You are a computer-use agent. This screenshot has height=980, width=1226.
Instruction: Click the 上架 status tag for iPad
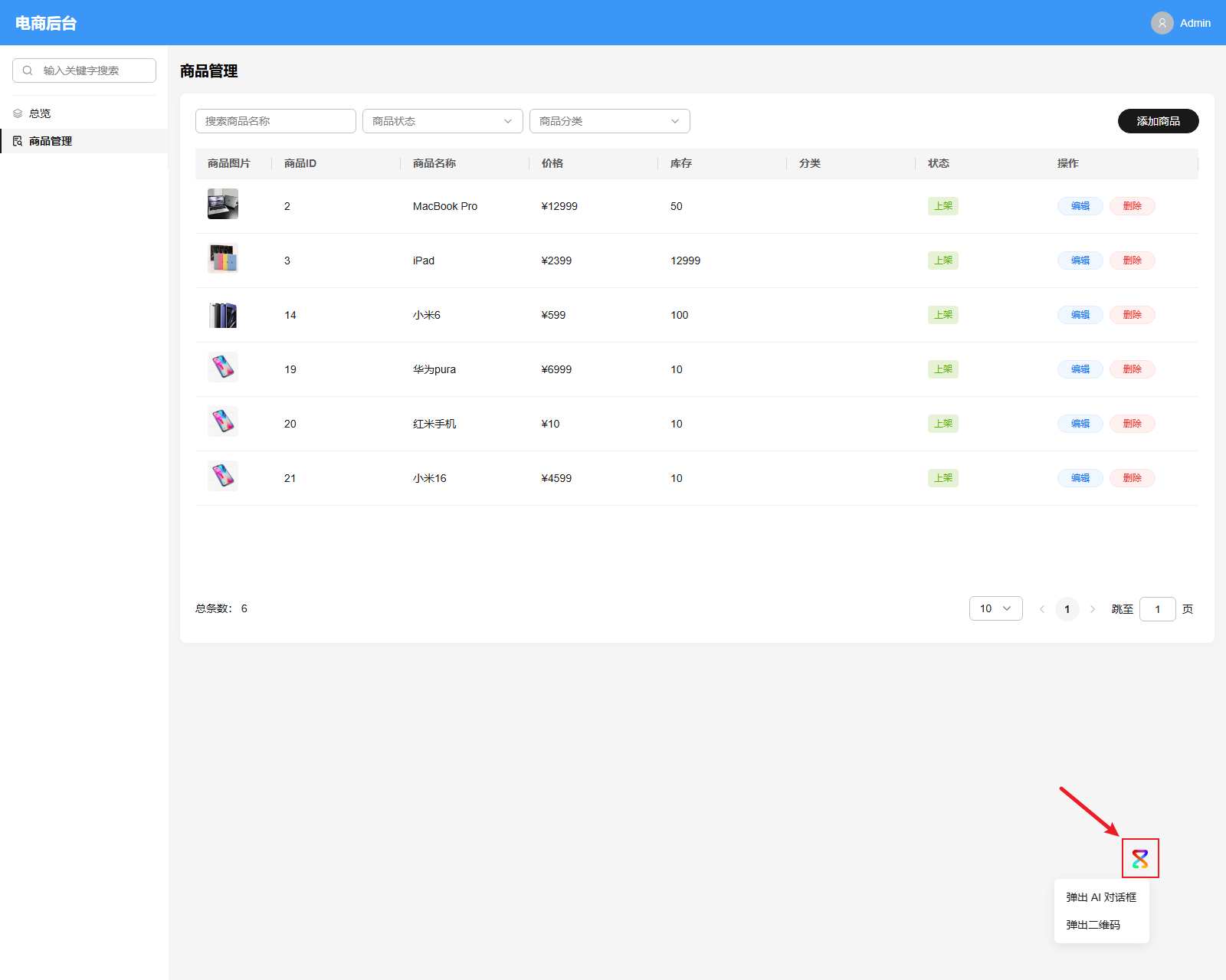point(943,261)
